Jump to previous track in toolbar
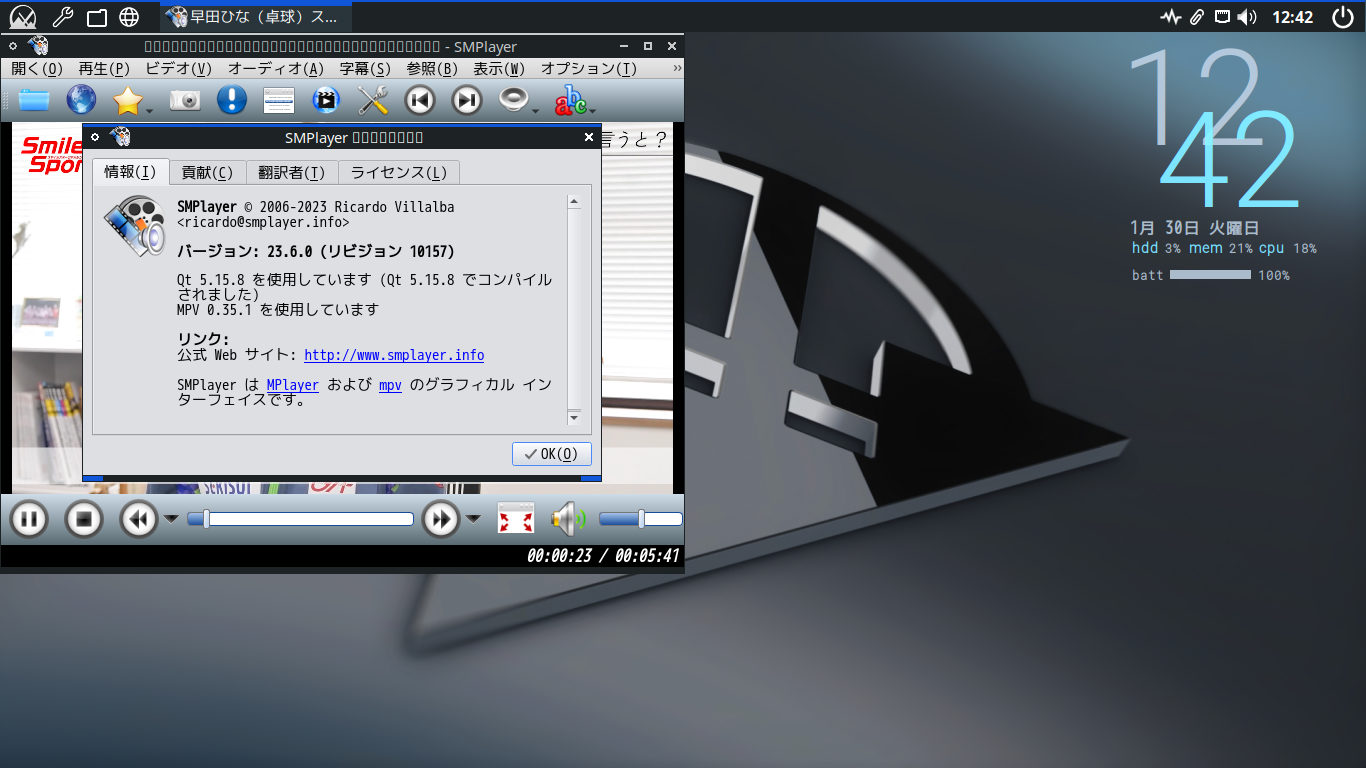Screen dimensions: 1366x768 420,100
